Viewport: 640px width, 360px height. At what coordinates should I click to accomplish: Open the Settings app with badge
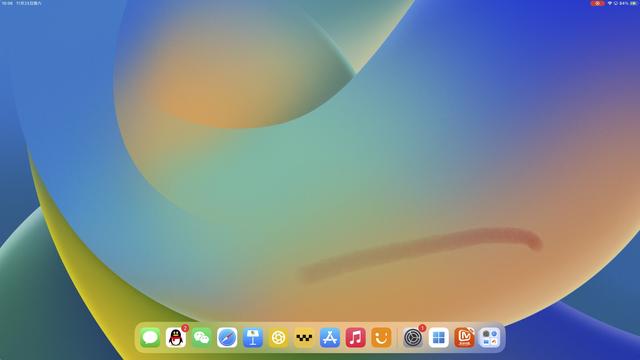coord(413,338)
